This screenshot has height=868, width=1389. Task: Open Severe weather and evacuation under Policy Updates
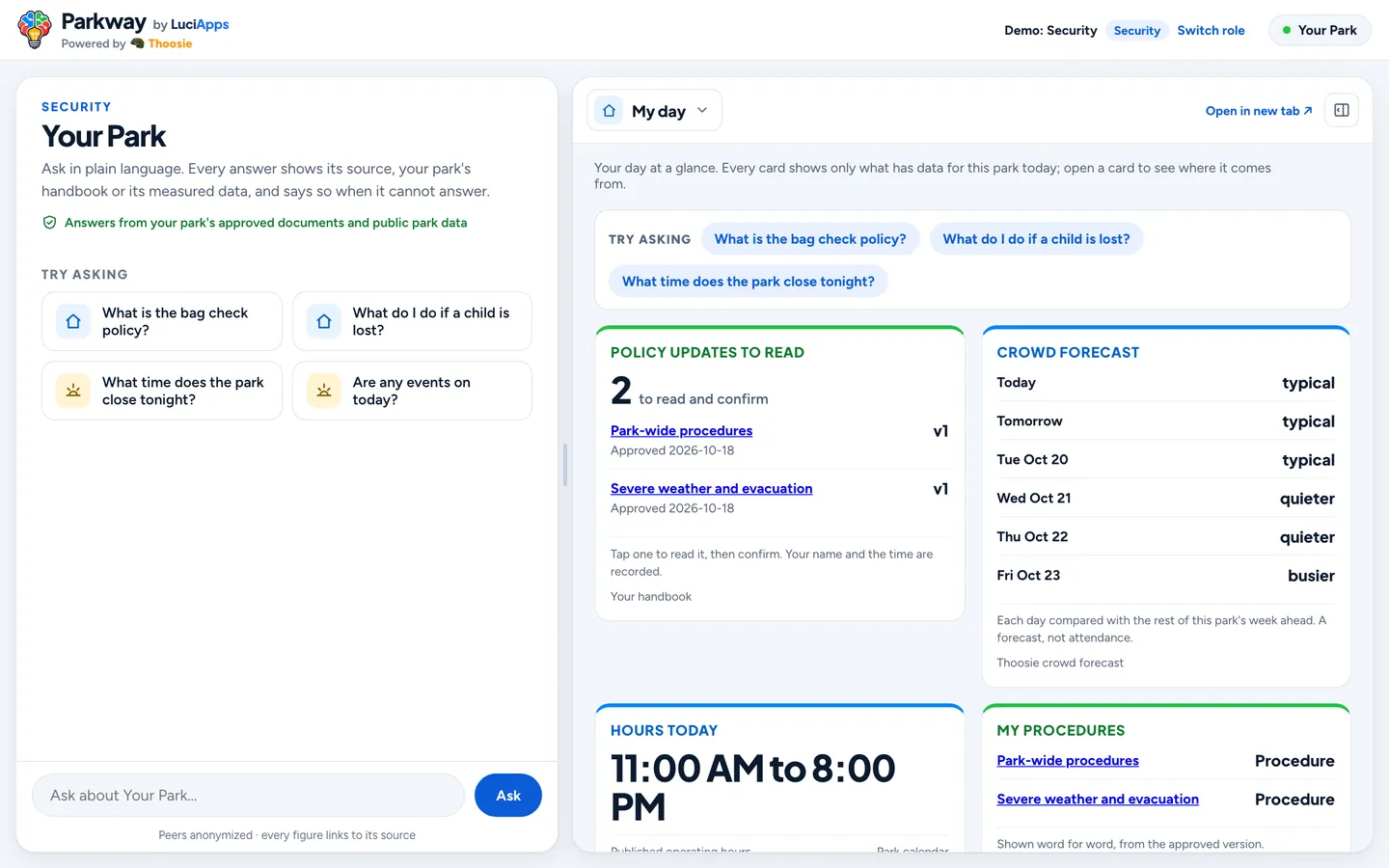click(x=711, y=489)
